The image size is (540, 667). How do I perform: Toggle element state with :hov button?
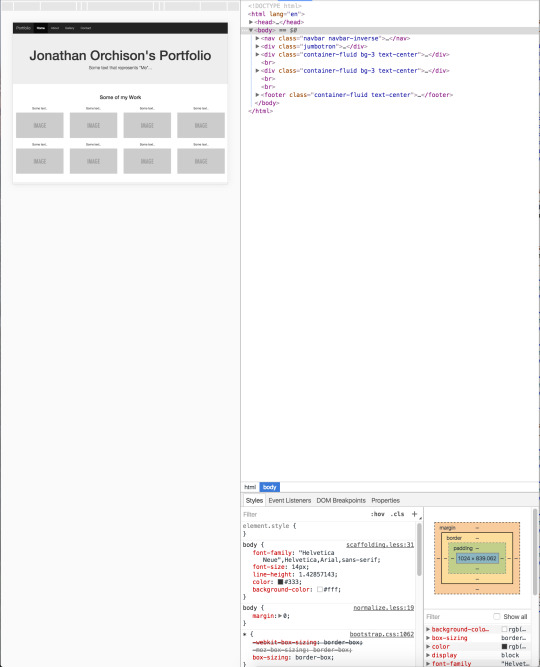click(377, 514)
